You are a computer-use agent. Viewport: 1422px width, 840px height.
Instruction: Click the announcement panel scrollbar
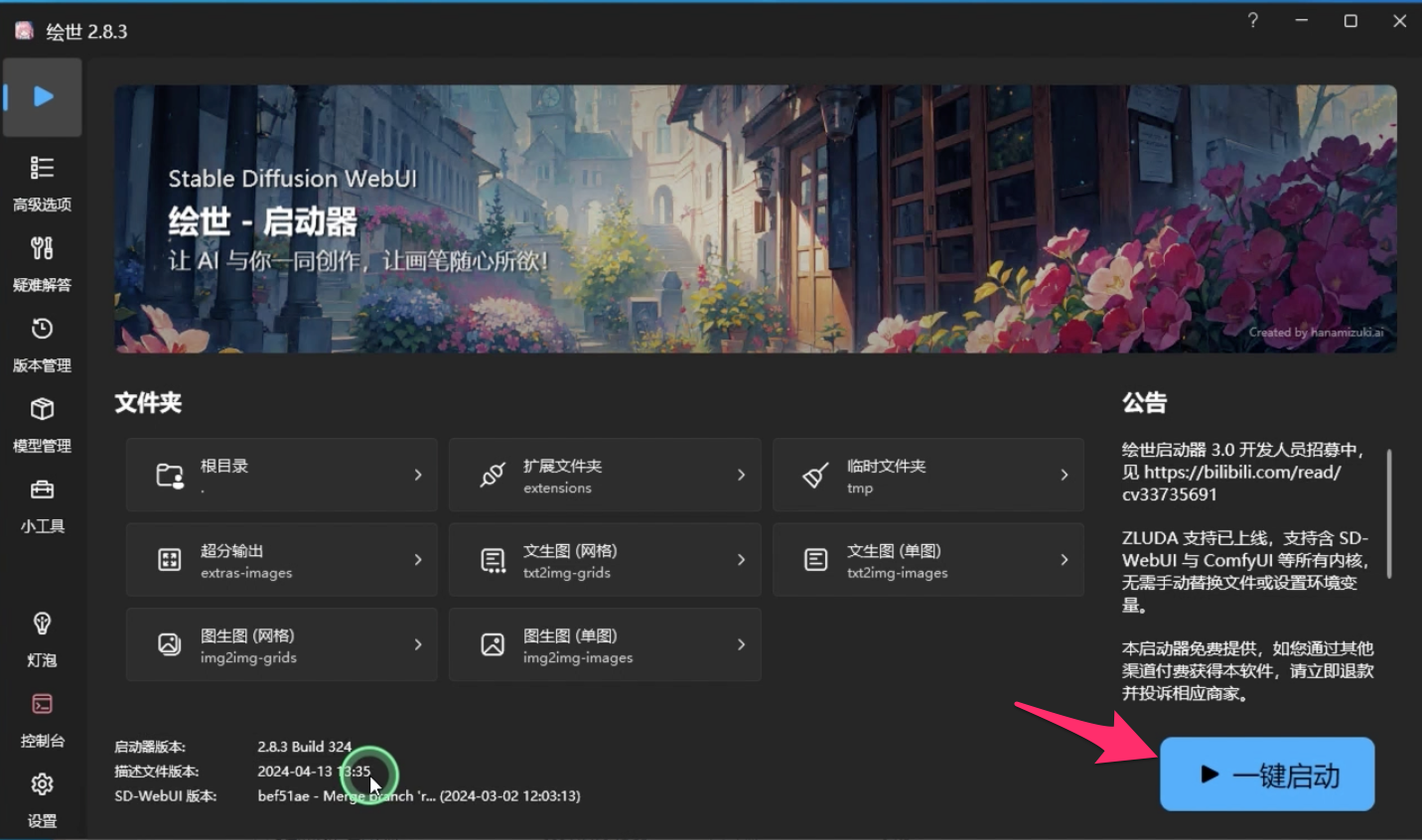1388,513
